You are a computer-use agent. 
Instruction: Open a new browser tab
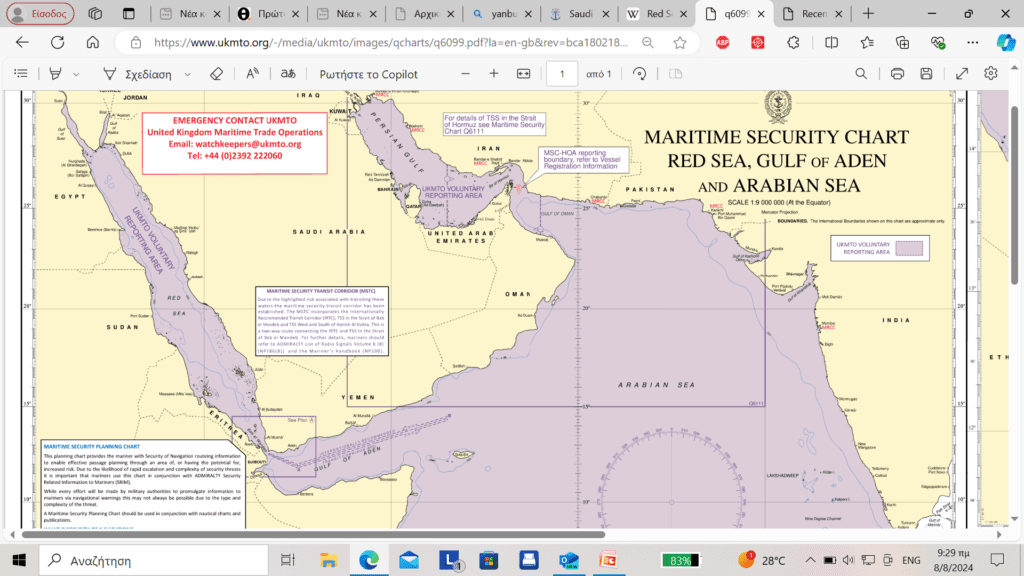pyautogui.click(x=868, y=14)
